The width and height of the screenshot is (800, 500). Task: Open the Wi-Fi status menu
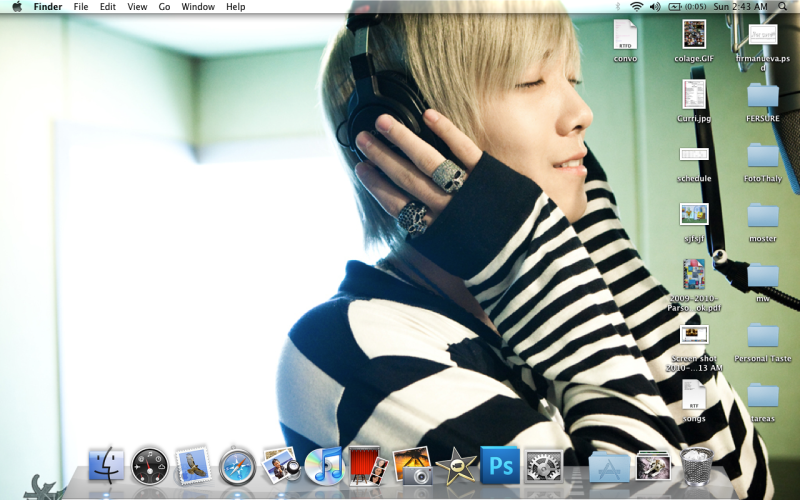click(x=636, y=7)
